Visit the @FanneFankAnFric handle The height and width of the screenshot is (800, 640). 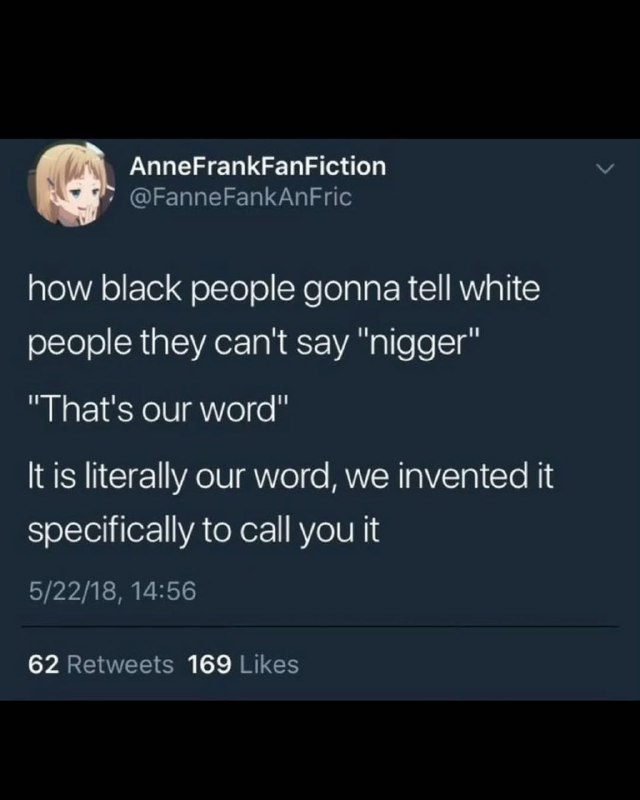coord(241,197)
